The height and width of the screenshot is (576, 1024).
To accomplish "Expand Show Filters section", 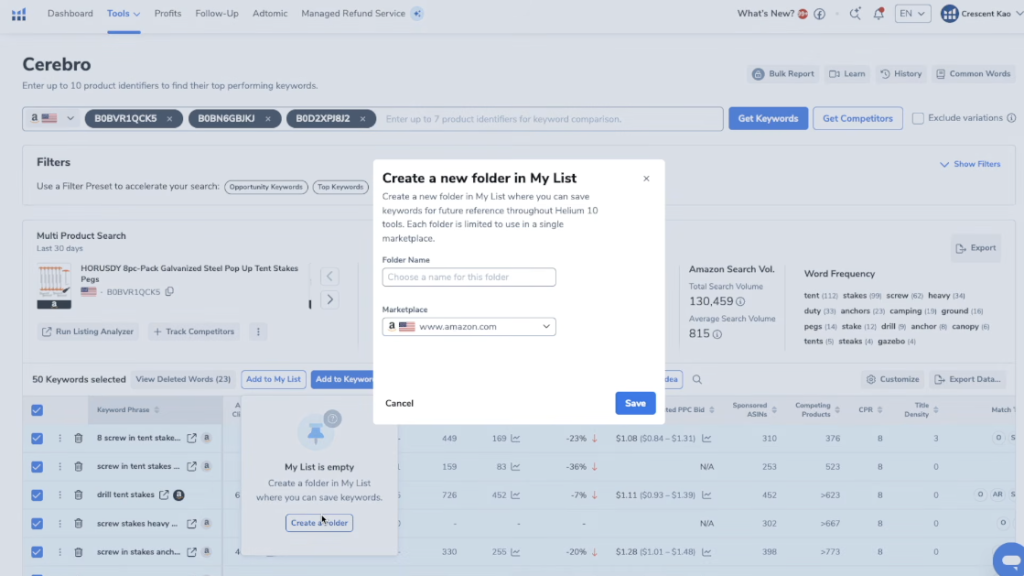I will [x=969, y=164].
